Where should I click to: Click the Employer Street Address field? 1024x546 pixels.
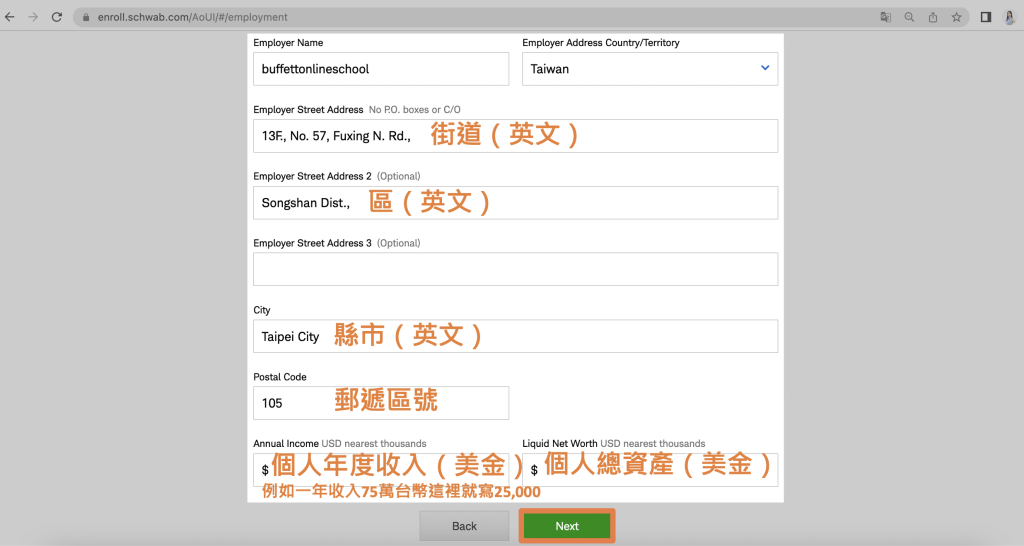tap(515, 136)
